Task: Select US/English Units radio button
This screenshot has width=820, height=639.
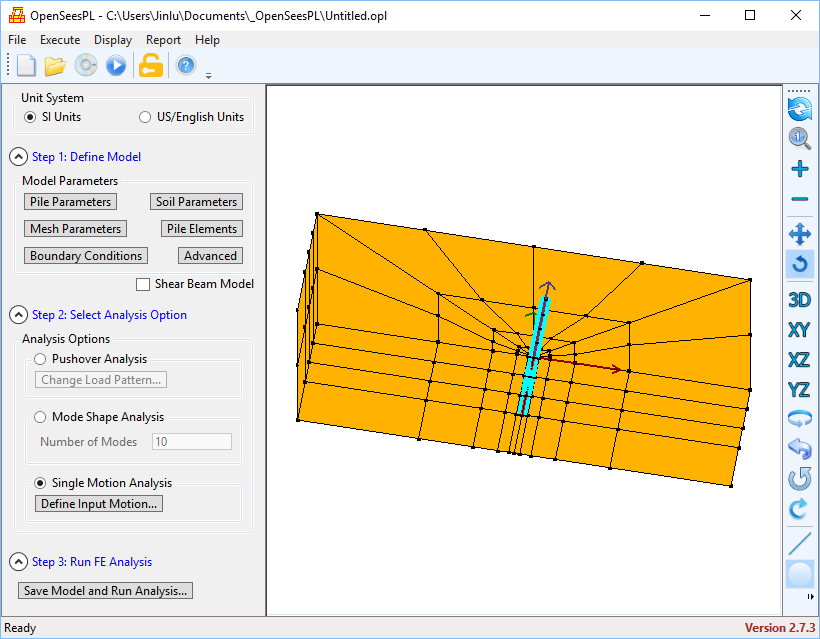Action: 146,117
